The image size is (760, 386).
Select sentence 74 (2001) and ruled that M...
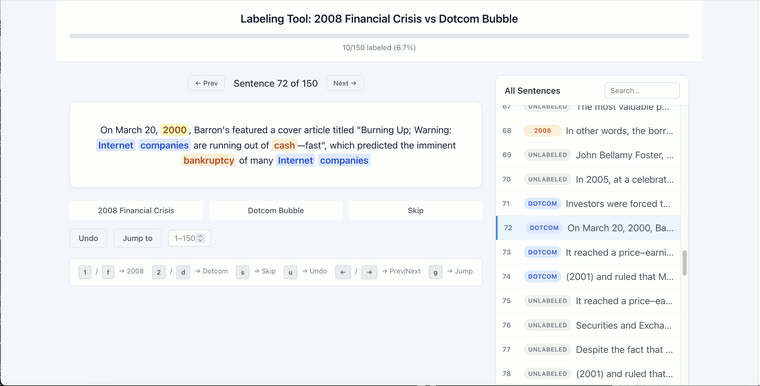coord(588,276)
